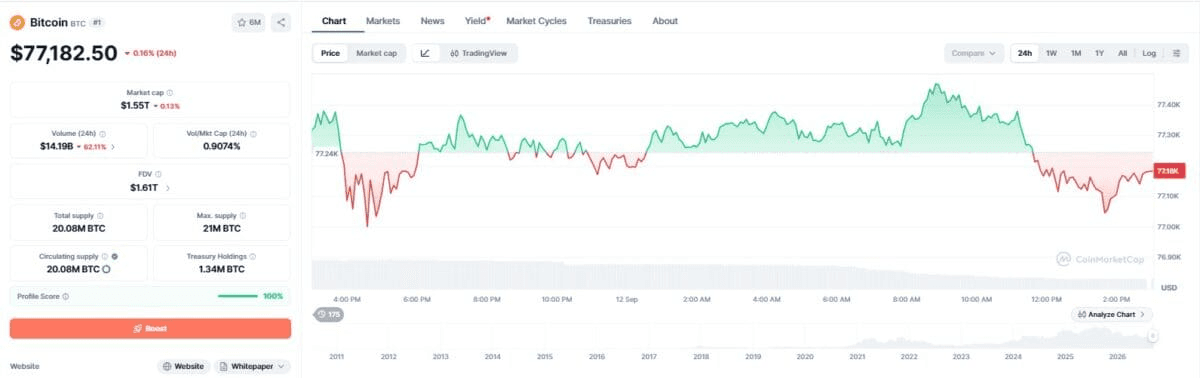Click the $14.19B volume value

pos(56,146)
